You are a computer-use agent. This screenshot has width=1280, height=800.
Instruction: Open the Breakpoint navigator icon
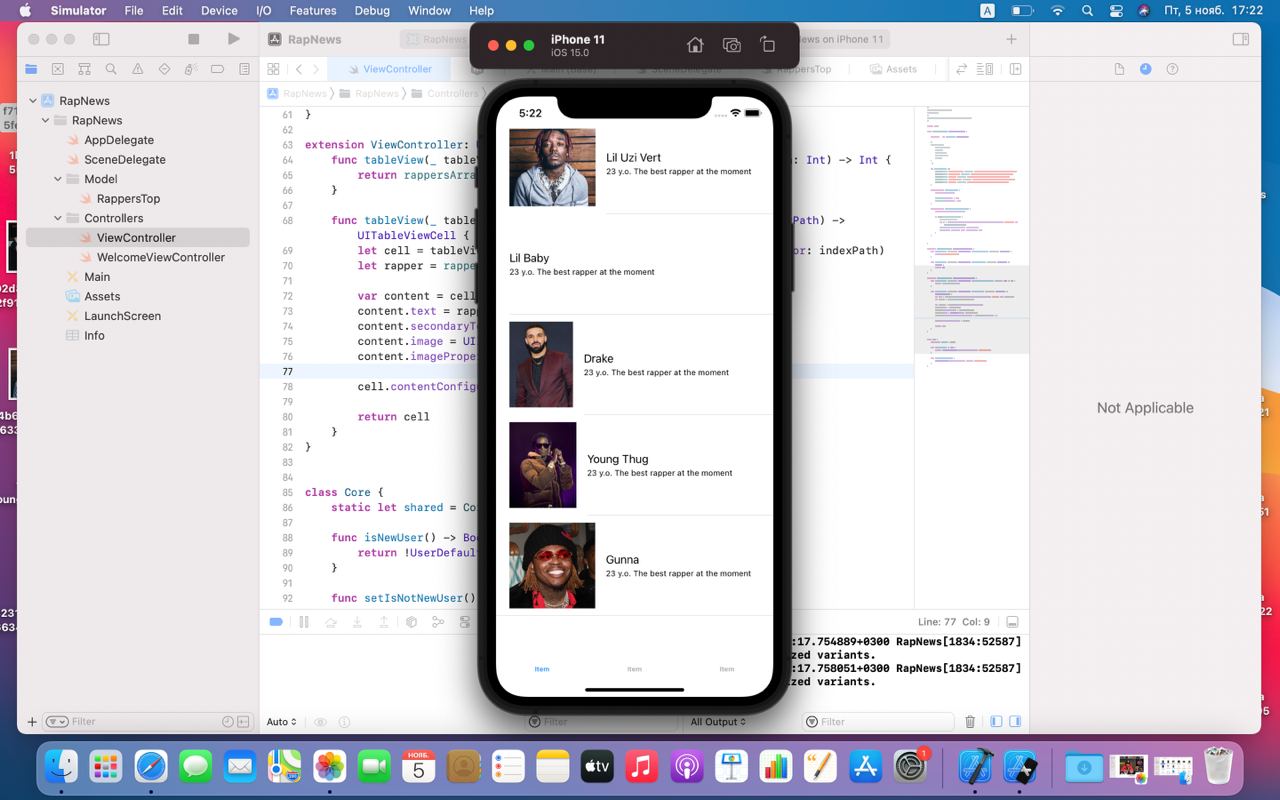tap(217, 69)
